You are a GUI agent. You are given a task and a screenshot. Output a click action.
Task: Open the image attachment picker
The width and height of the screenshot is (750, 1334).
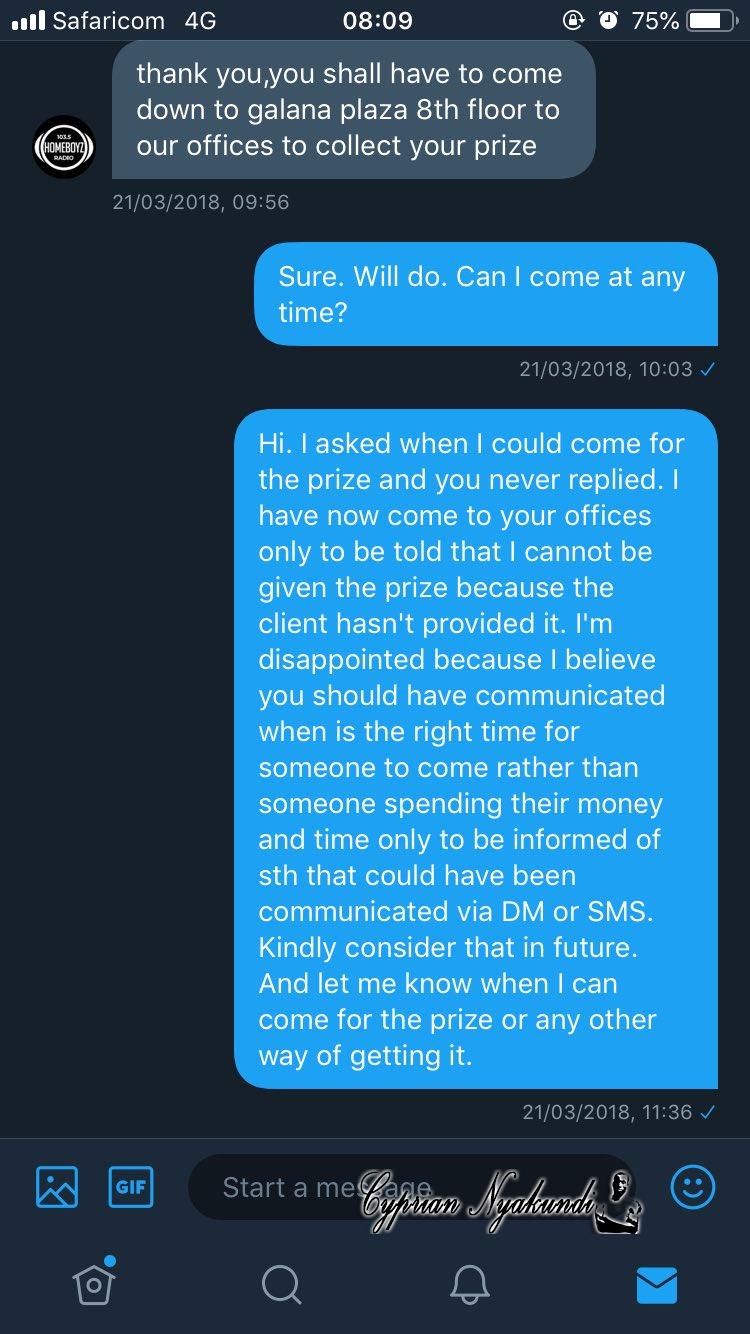pyautogui.click(x=57, y=1187)
